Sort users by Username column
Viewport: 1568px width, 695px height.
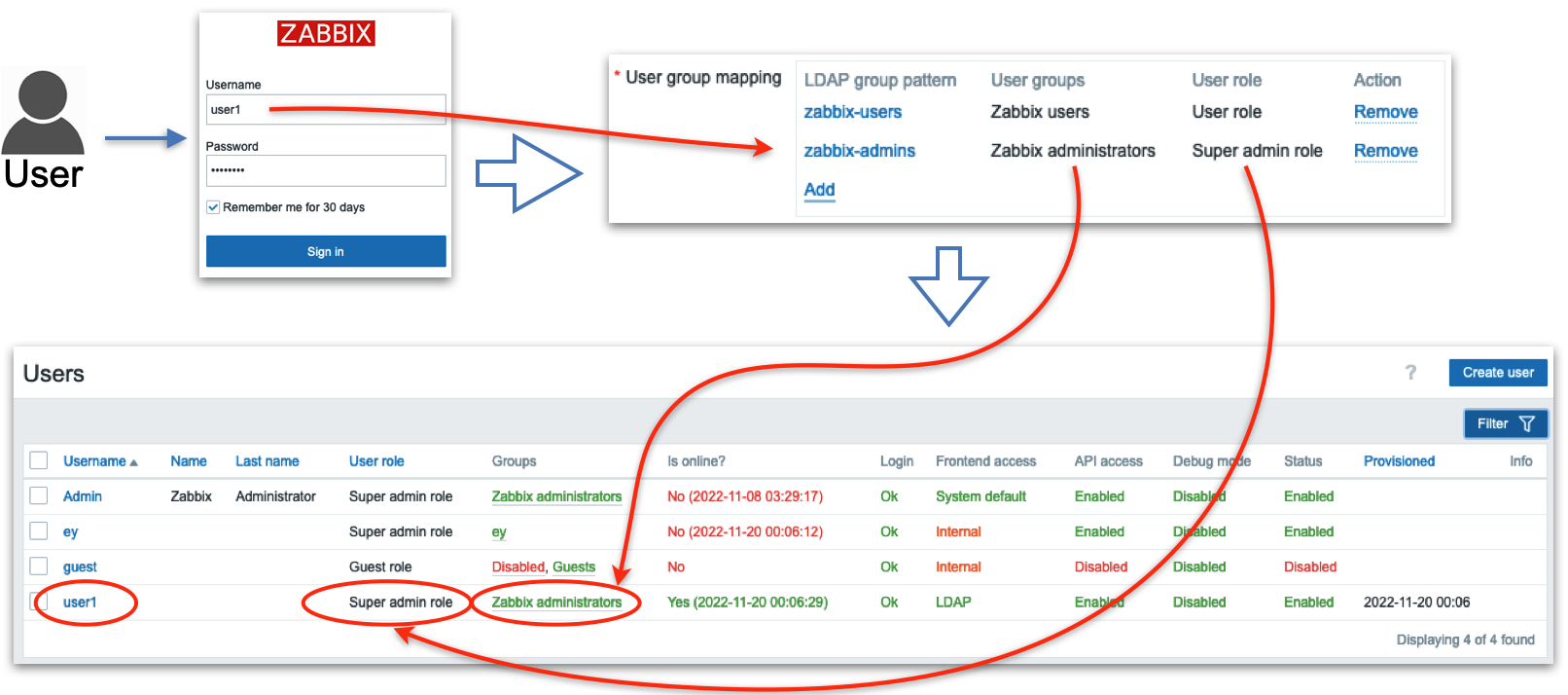[94, 461]
